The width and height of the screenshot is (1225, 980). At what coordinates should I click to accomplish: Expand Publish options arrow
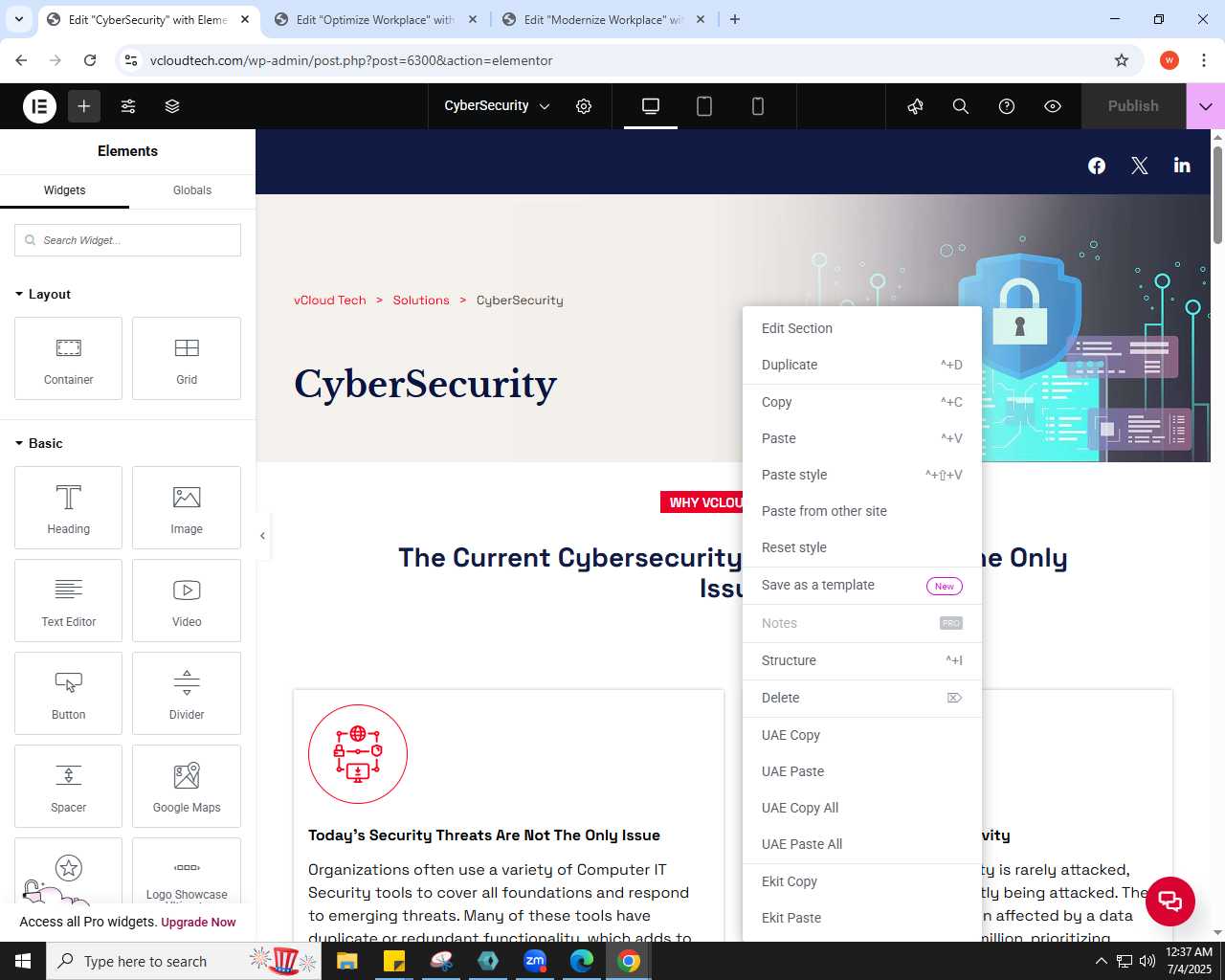pos(1206,106)
